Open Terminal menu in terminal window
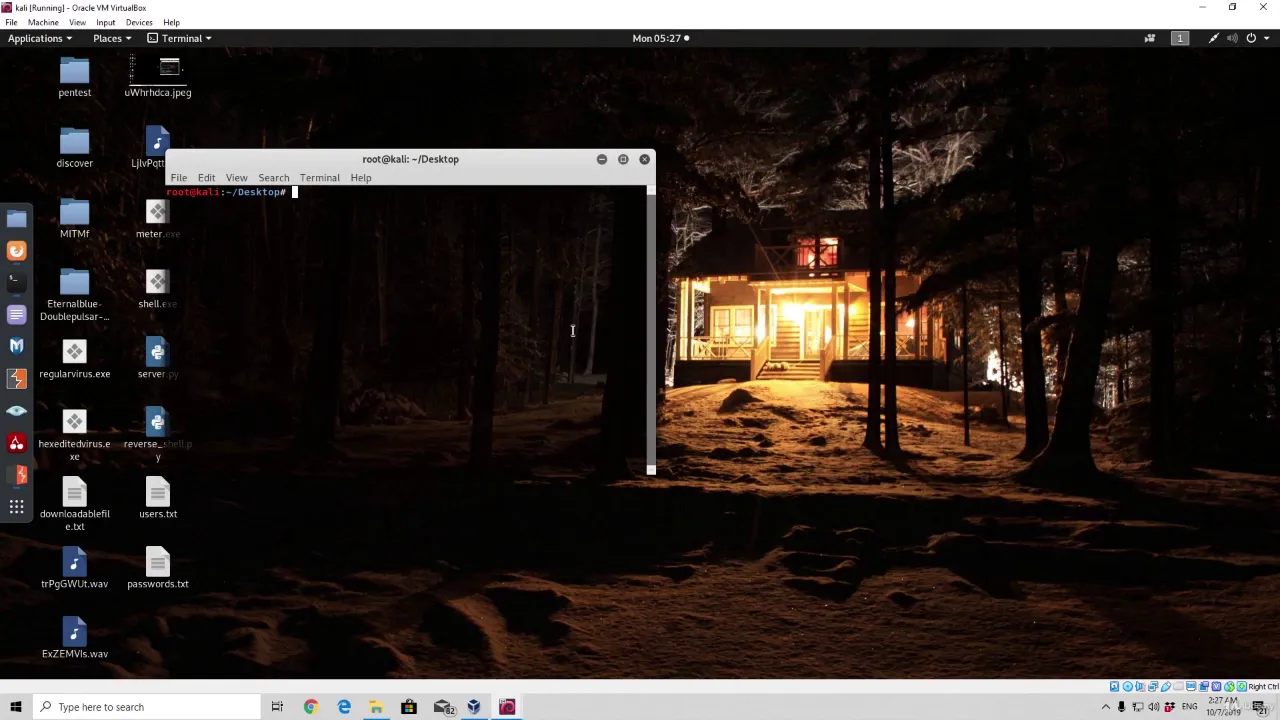The image size is (1280, 720). click(319, 178)
